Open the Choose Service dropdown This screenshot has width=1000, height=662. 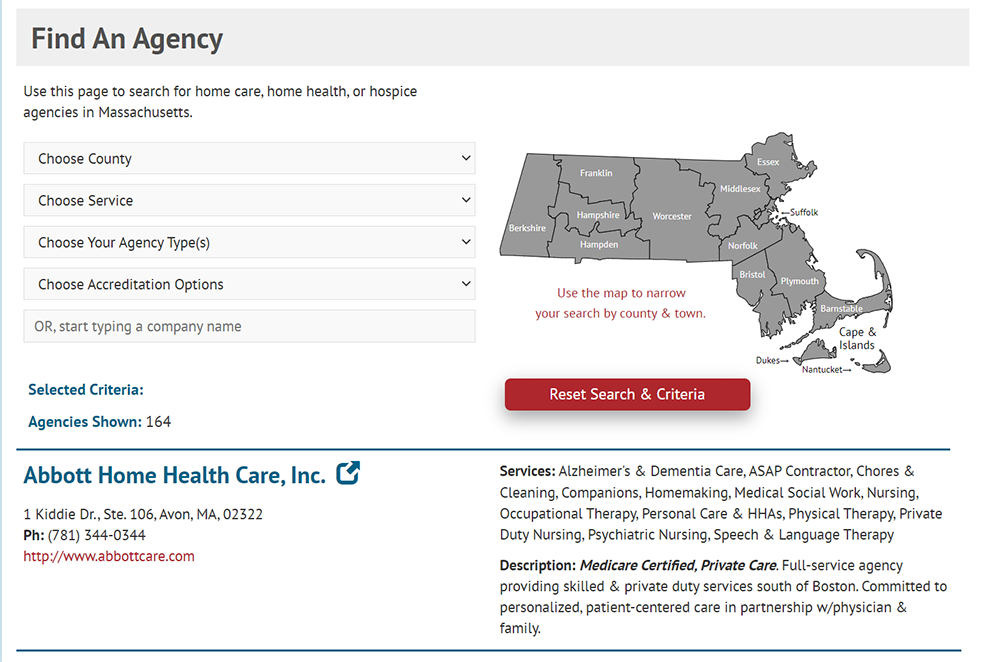tap(249, 200)
